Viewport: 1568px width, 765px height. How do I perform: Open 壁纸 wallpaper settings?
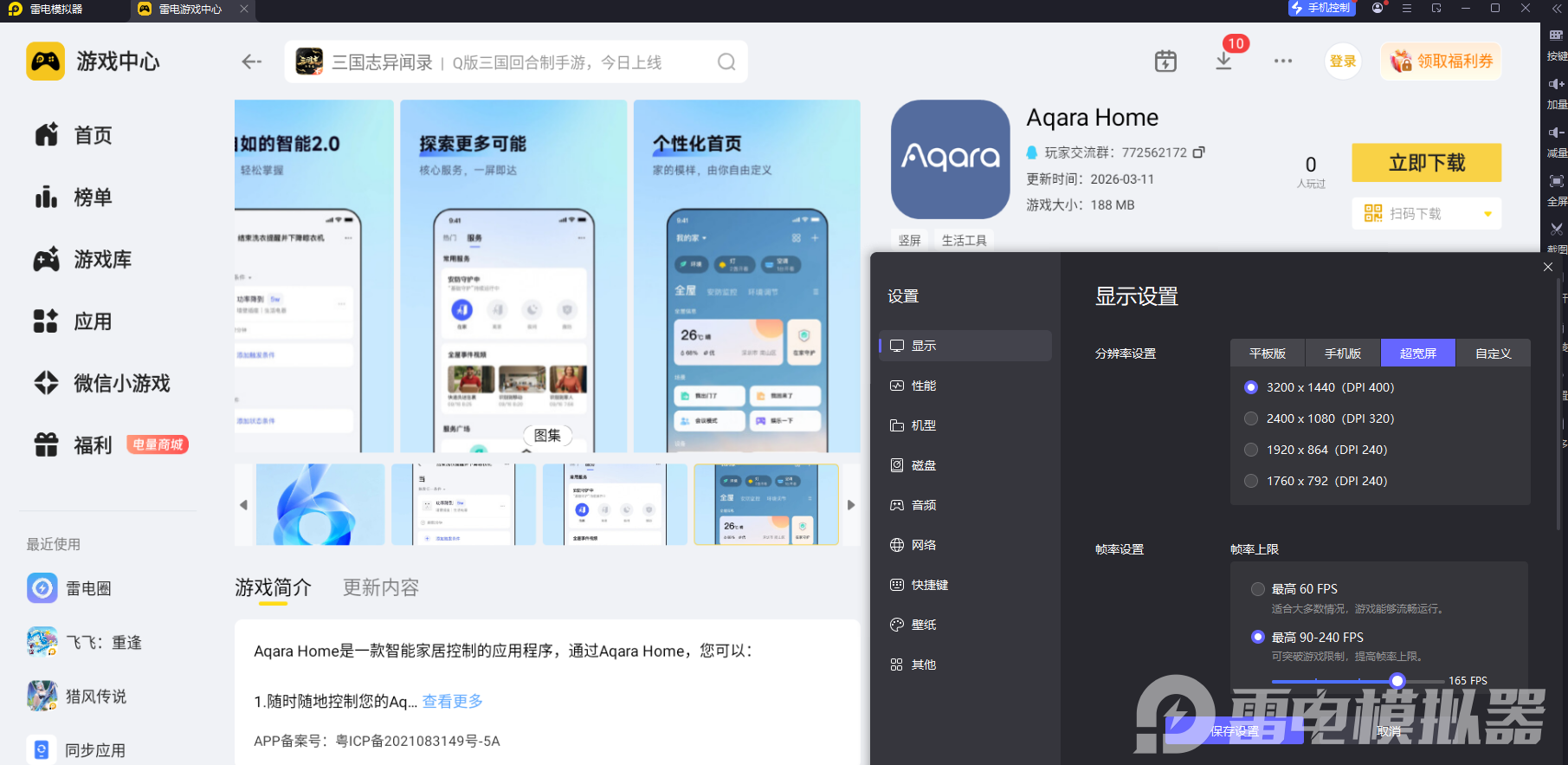coord(965,625)
